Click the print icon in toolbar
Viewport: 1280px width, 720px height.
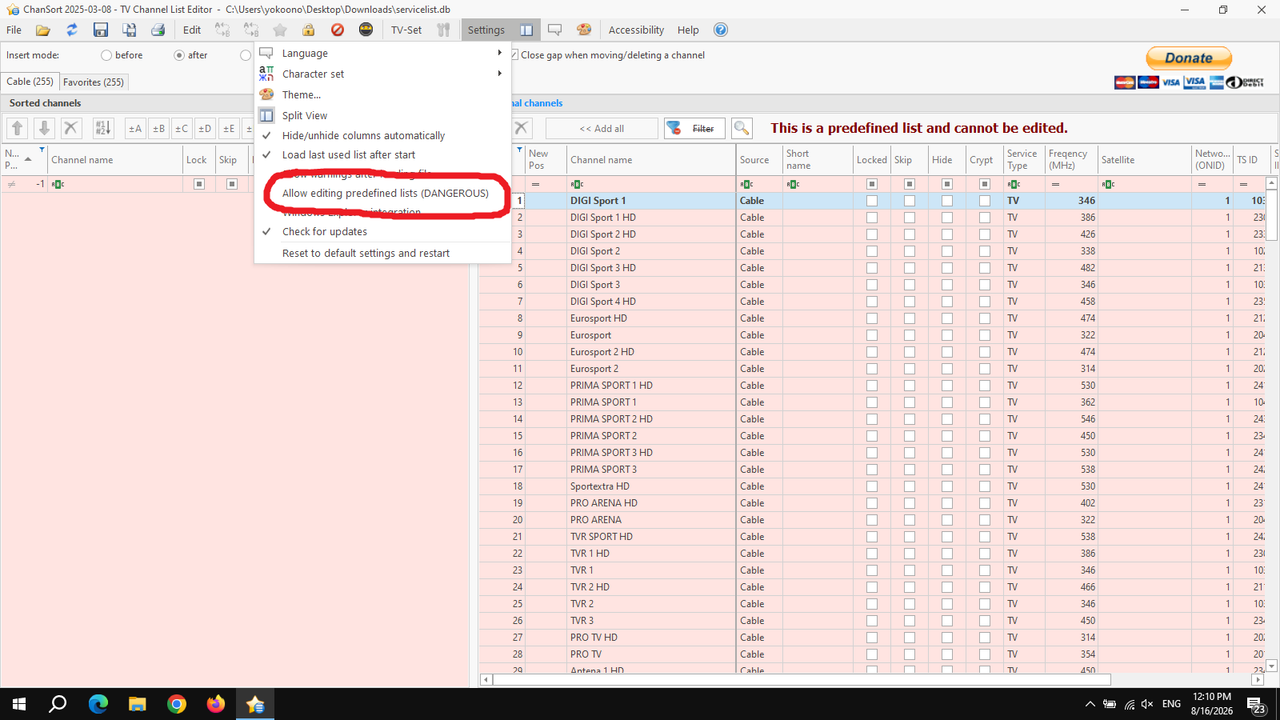(157, 30)
